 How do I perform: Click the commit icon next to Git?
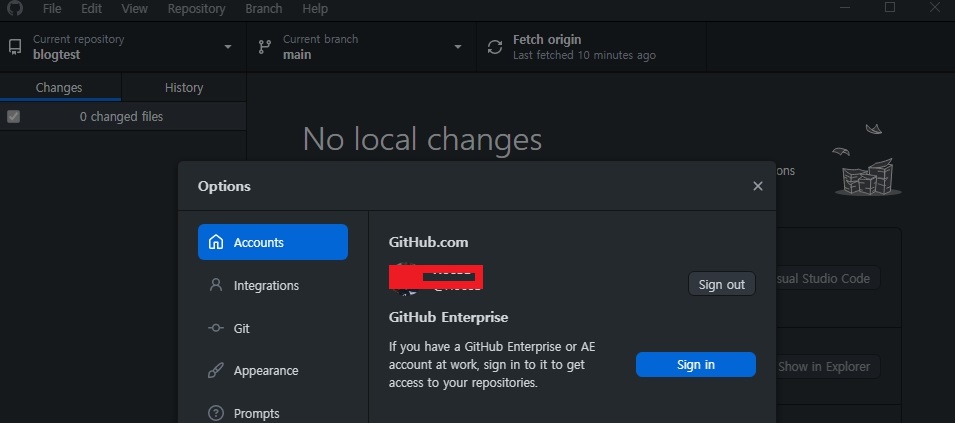pos(216,328)
